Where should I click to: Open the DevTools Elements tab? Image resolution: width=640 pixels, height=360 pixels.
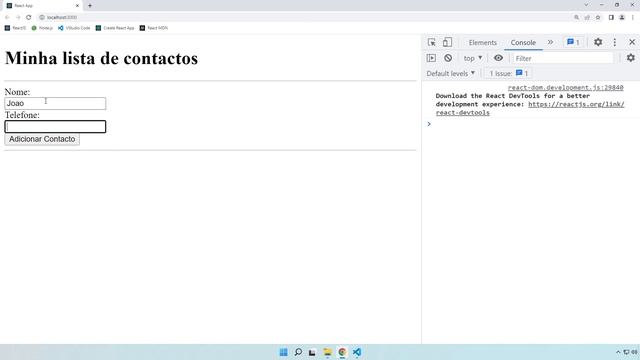pos(482,42)
